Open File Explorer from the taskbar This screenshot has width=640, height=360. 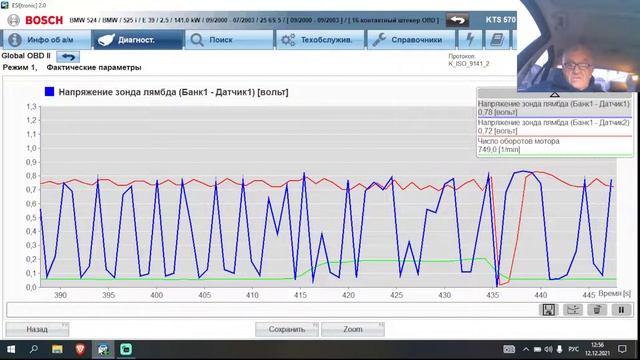tap(57, 349)
